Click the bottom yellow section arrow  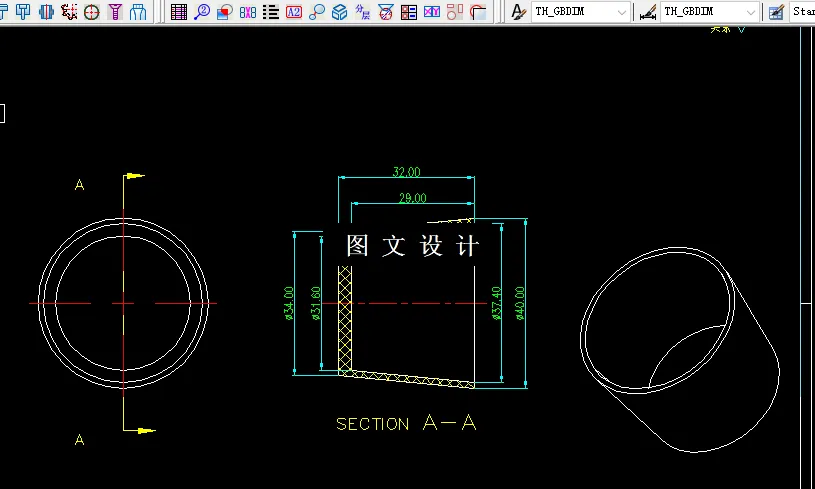click(146, 430)
